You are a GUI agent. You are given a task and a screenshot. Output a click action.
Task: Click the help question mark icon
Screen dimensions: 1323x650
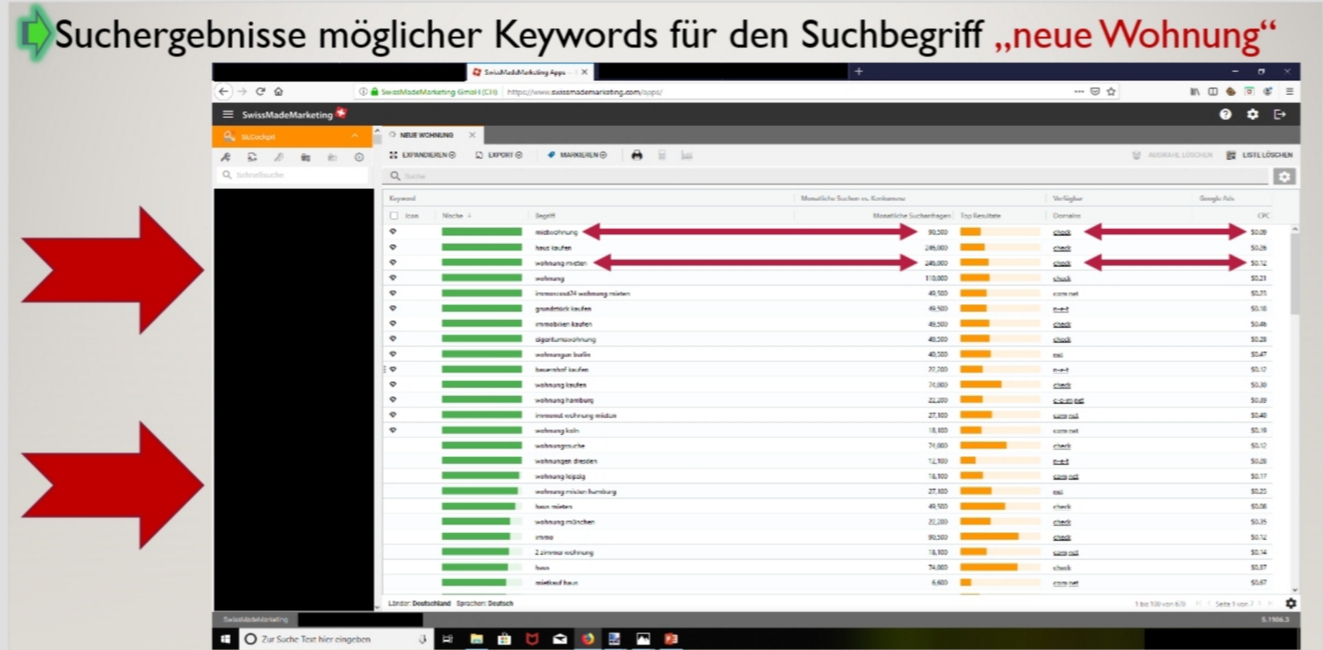click(1226, 115)
